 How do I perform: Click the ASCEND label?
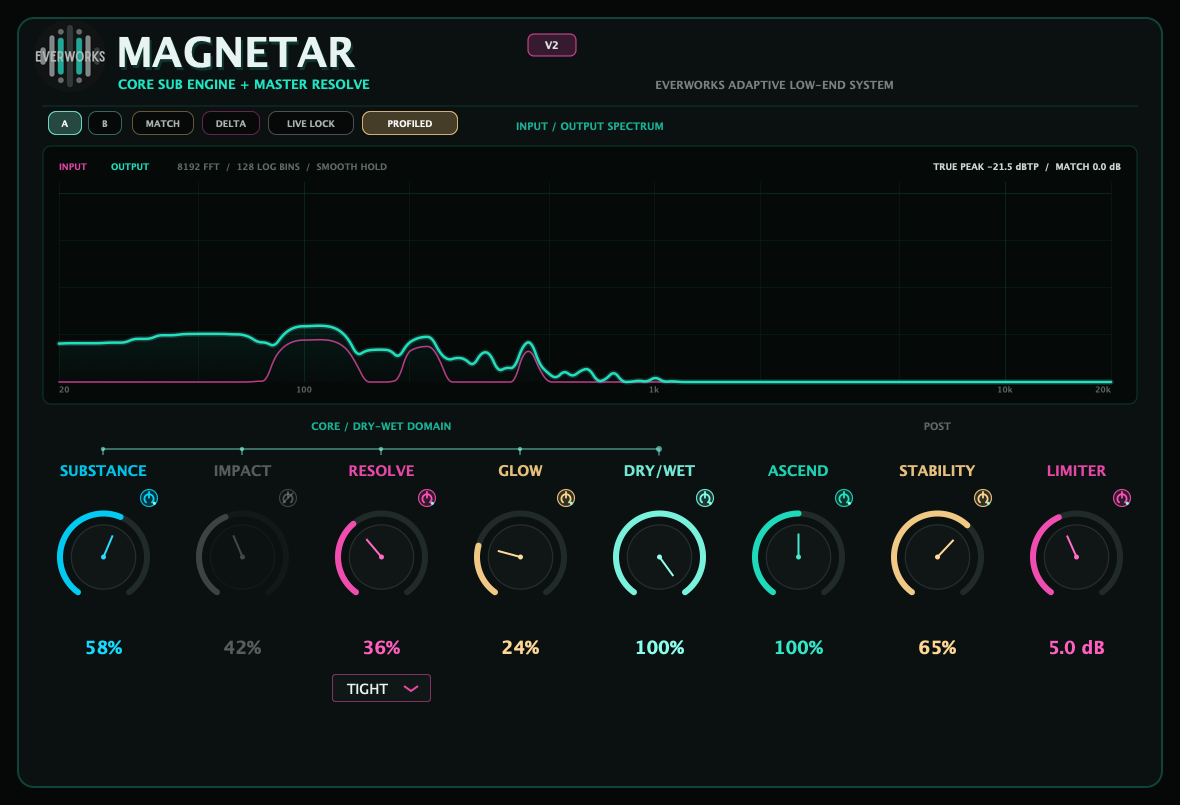798,471
